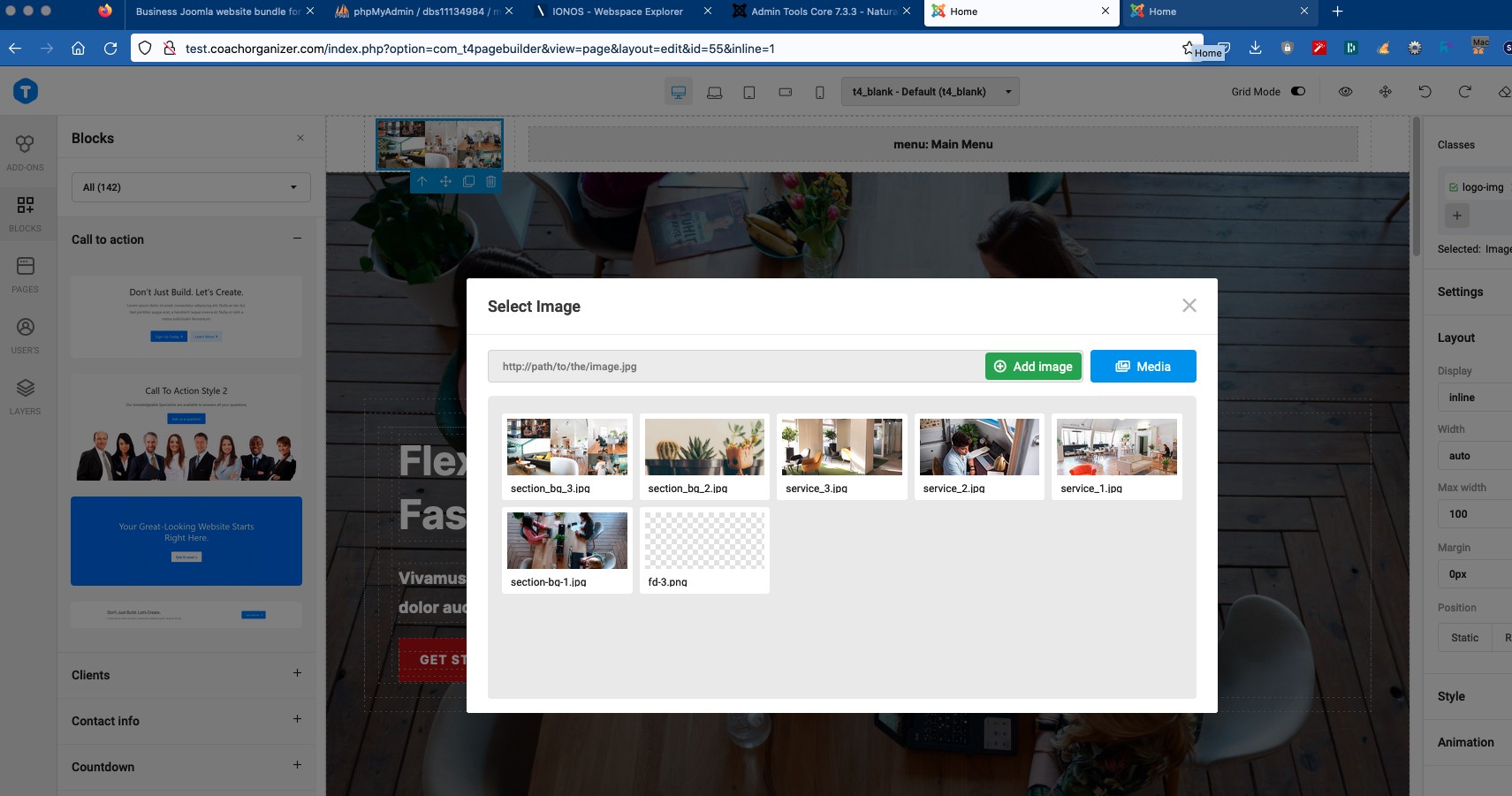Switch to laptop device preview
The image size is (1512, 796).
[714, 92]
